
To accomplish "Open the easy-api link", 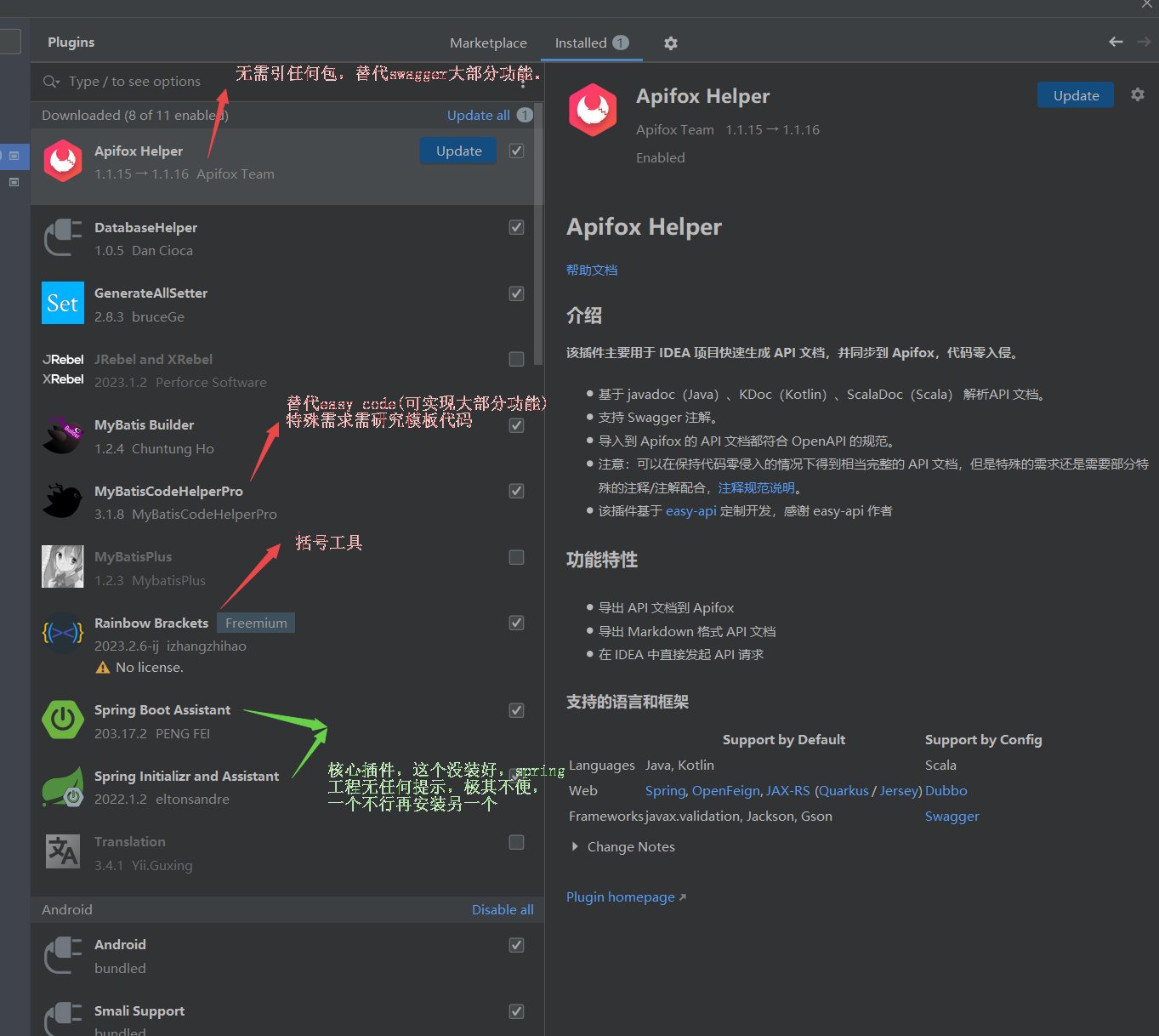I will click(x=691, y=511).
